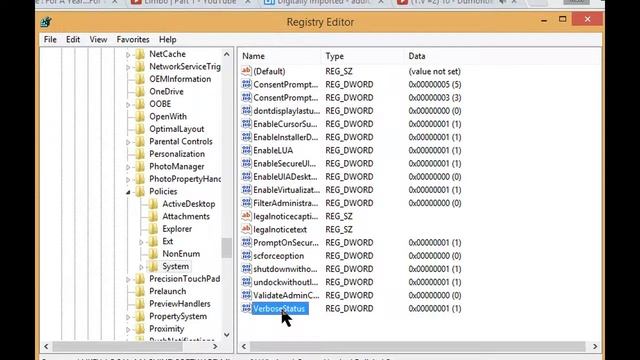Select the ActiveDesktop key
The image size is (640, 360).
189,204
